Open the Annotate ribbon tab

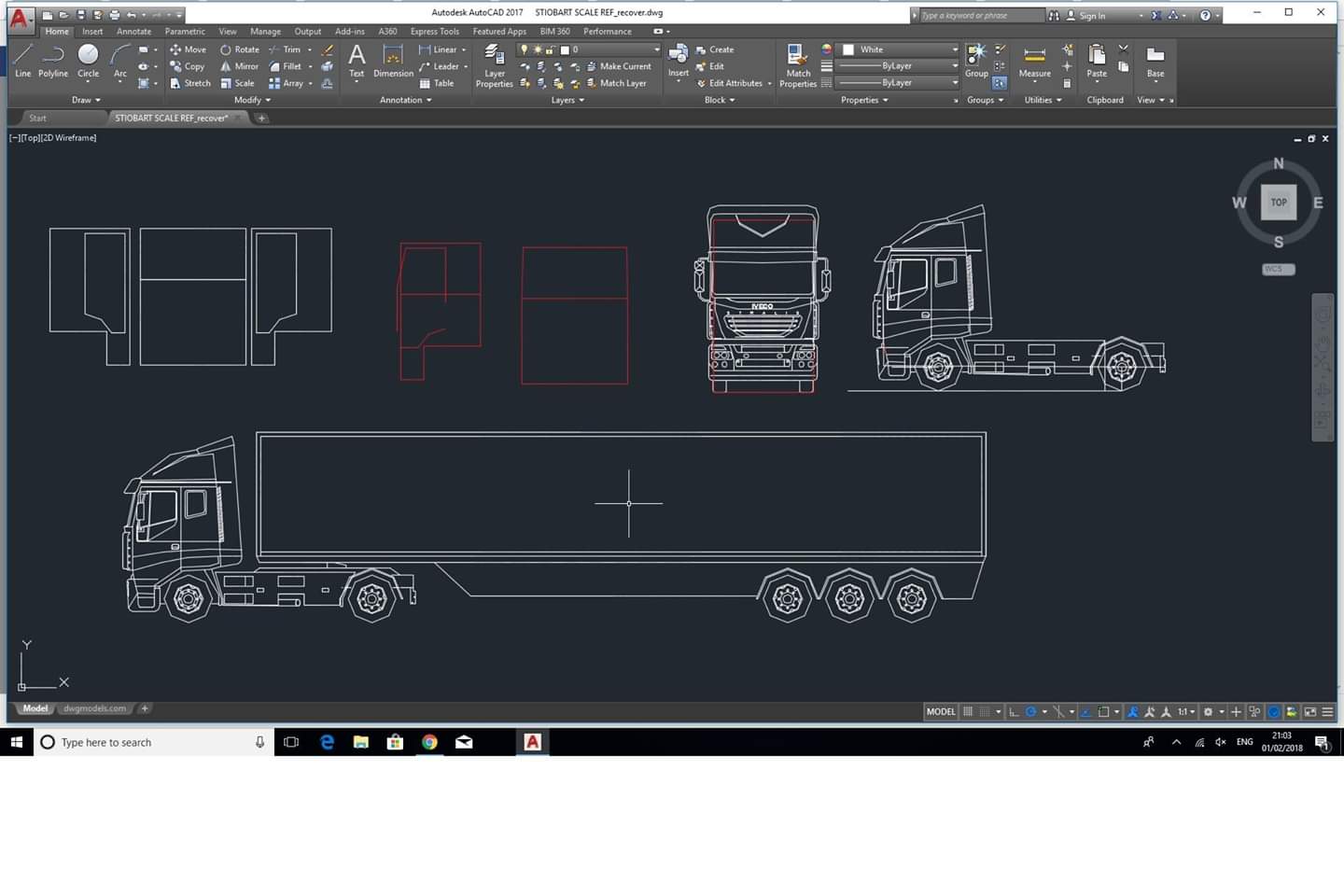tap(133, 31)
